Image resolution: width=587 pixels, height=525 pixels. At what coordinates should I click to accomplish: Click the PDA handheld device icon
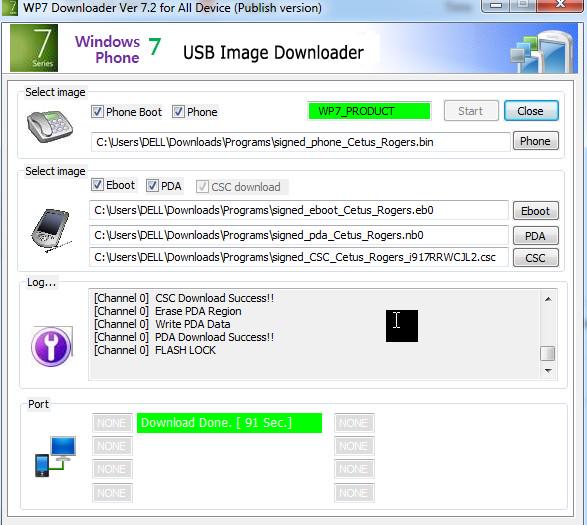coord(51,230)
